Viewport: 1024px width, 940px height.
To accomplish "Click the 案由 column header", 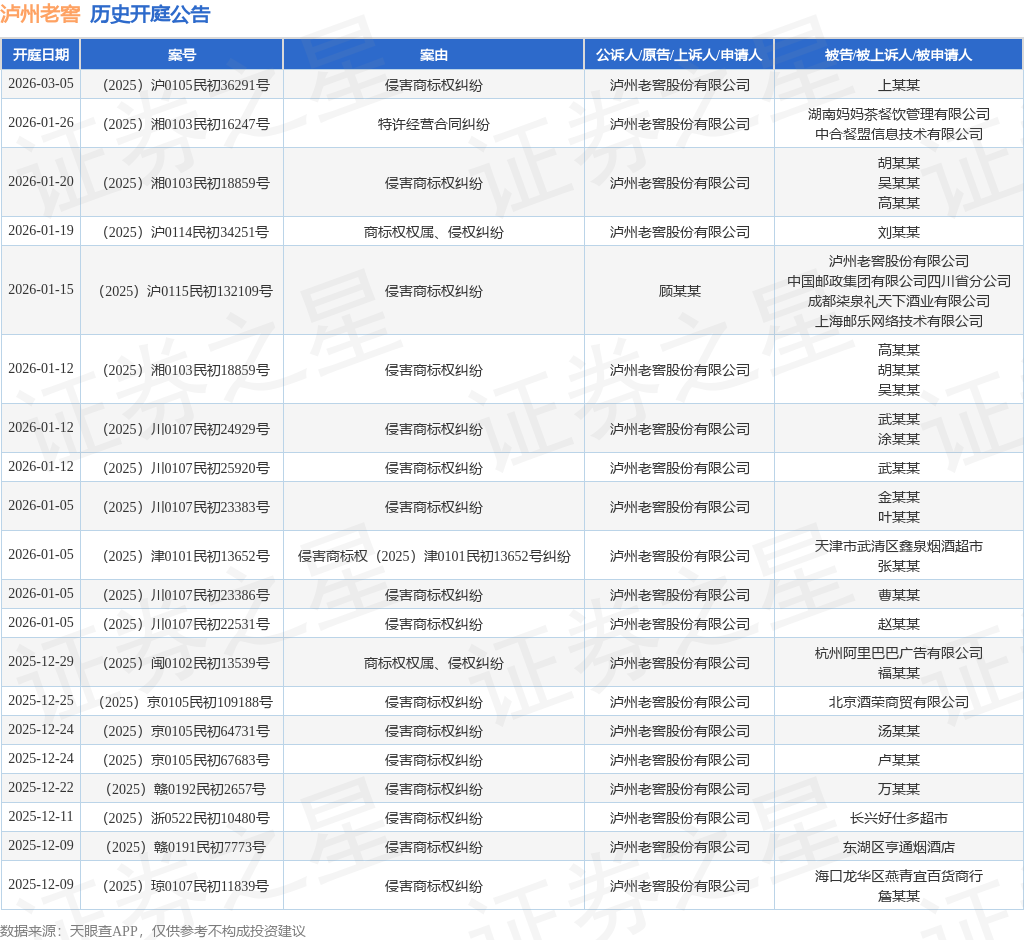I will (434, 55).
